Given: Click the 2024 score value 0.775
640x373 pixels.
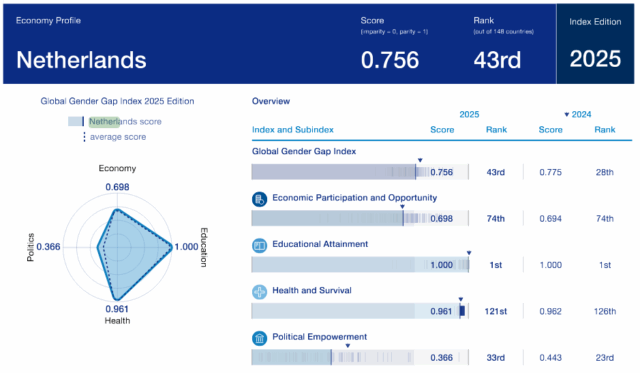Looking at the screenshot, I should [x=551, y=172].
